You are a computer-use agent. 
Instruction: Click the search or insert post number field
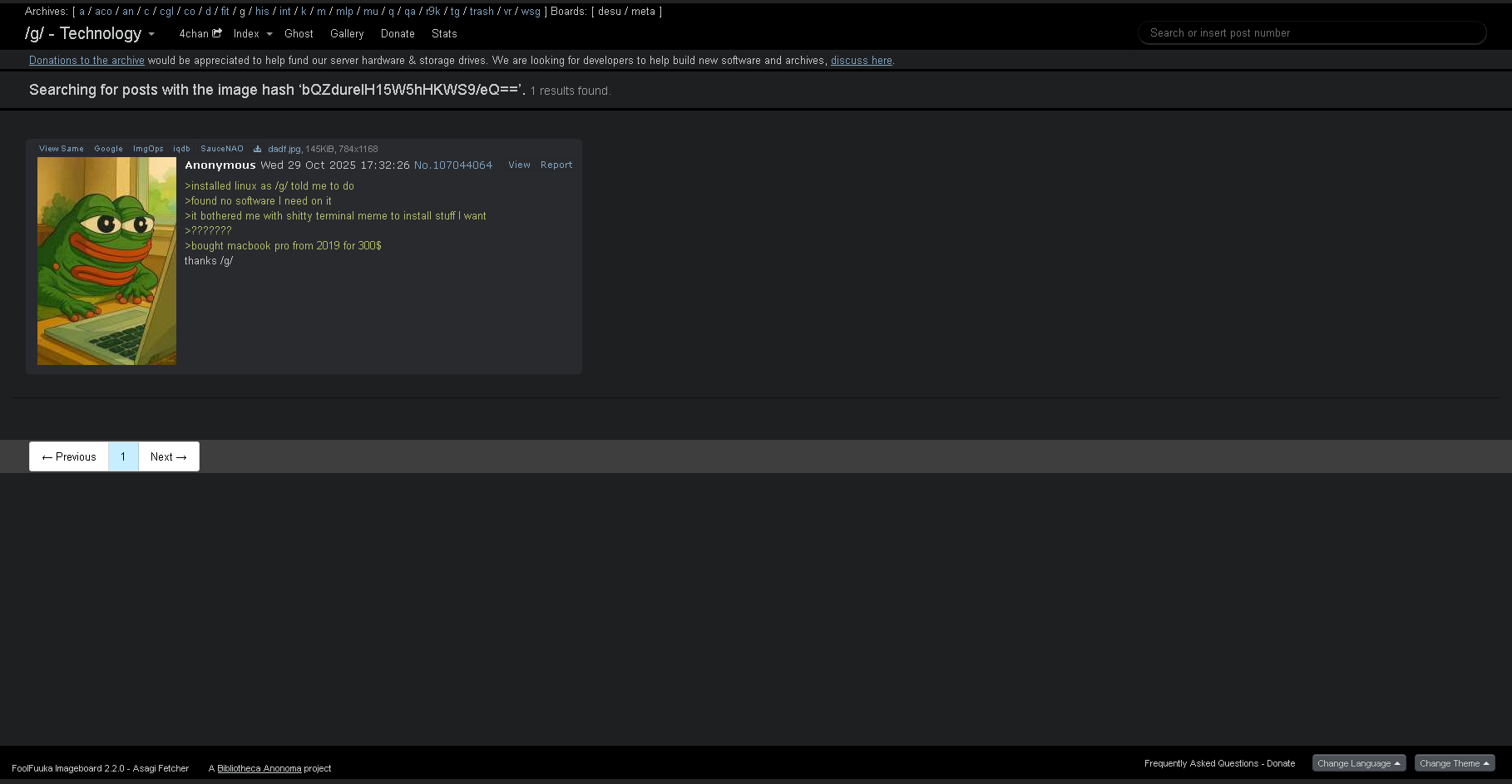tap(1312, 33)
